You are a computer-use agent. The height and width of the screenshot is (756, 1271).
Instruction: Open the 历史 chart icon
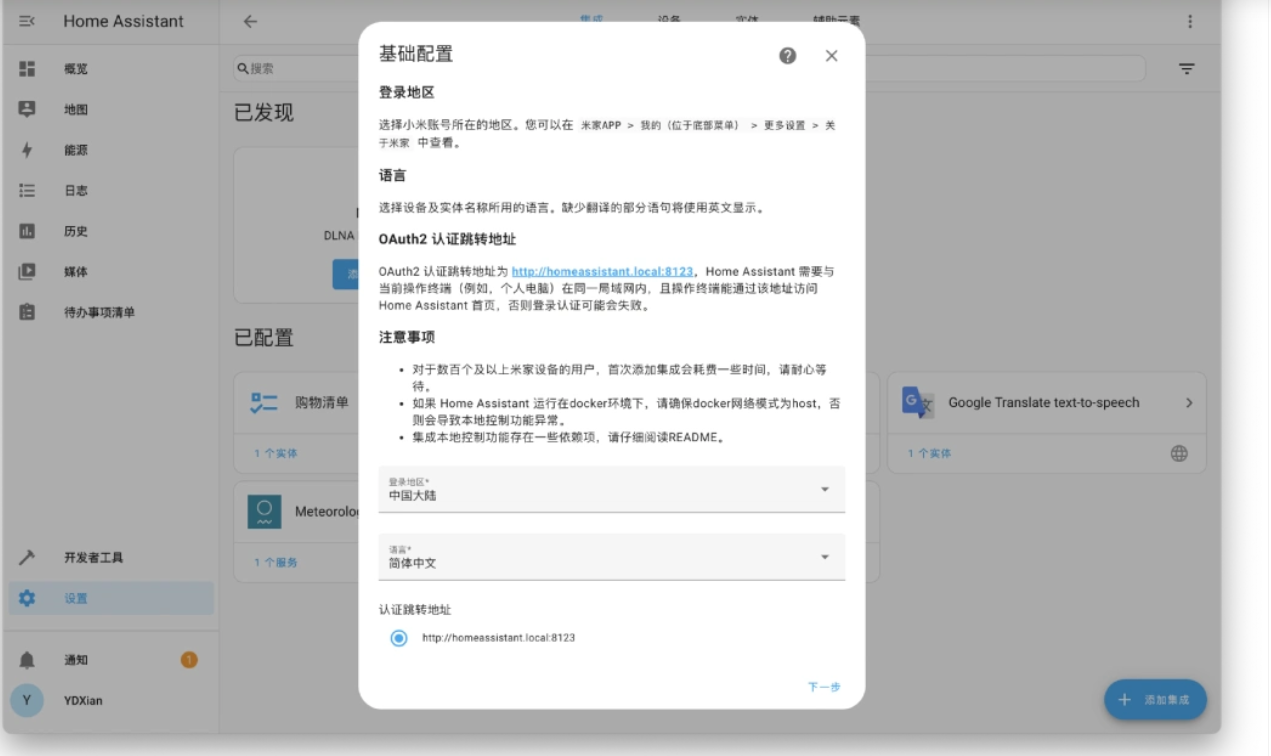click(x=27, y=231)
